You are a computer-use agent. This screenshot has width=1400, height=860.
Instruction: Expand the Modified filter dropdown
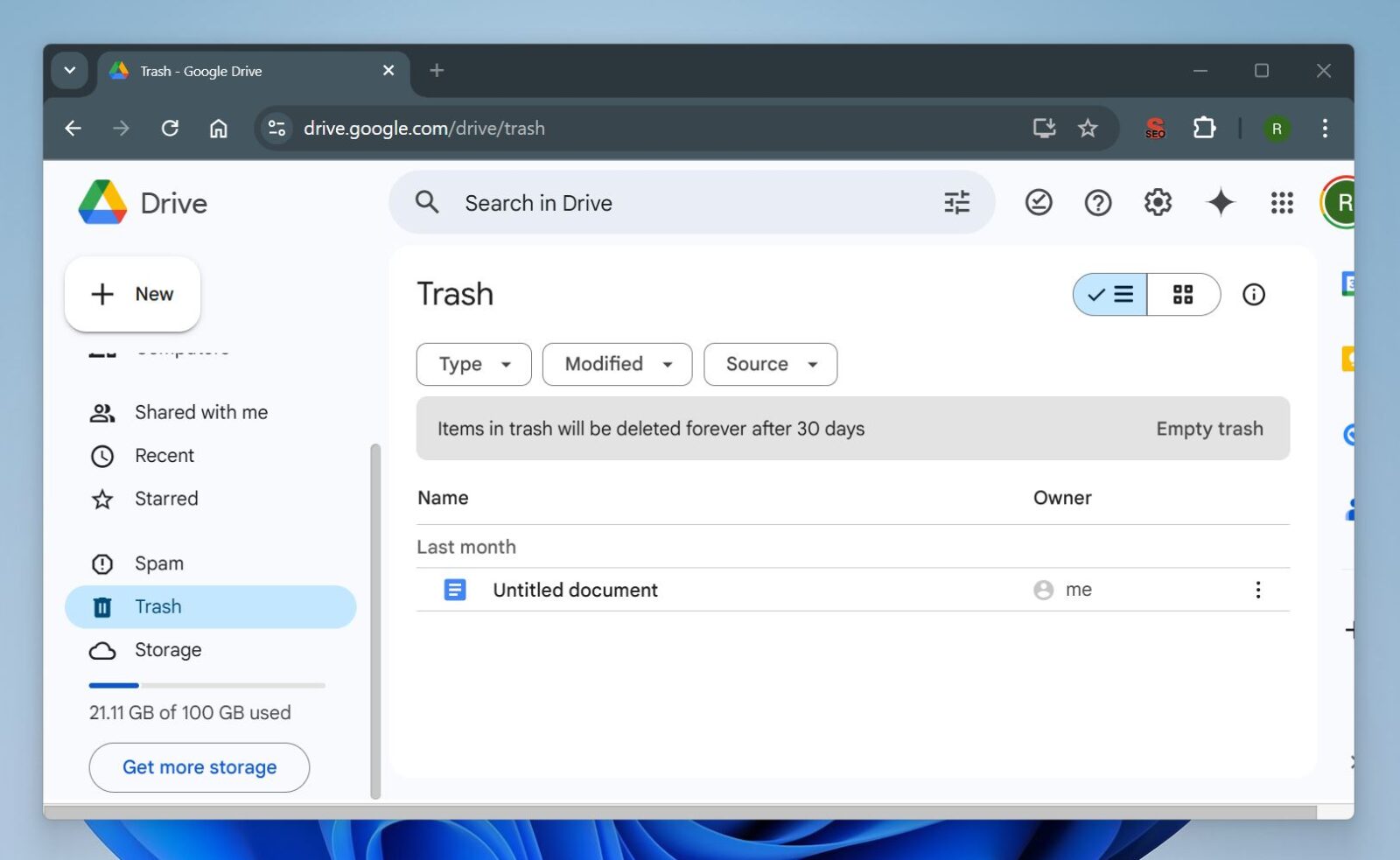point(617,364)
